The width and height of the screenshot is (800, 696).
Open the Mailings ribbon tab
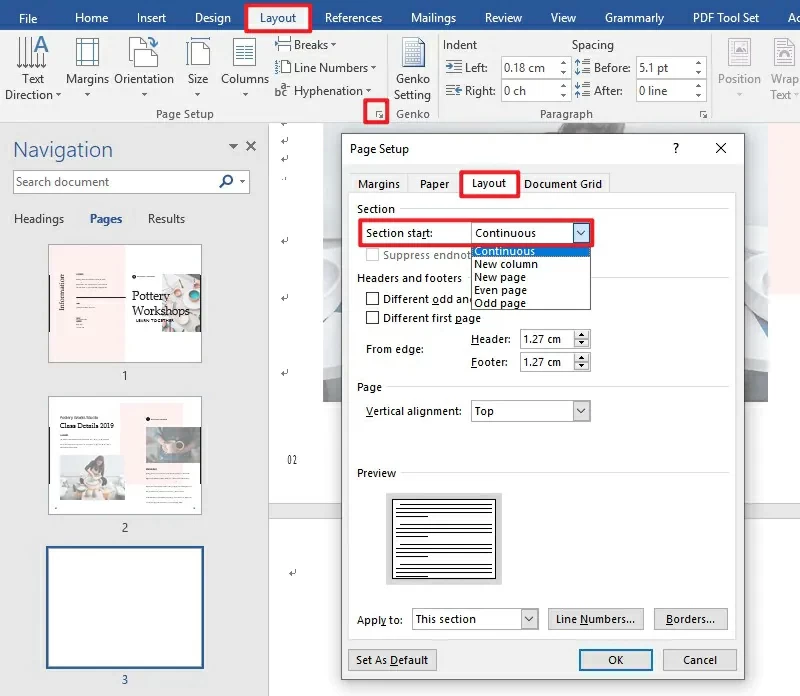pyautogui.click(x=432, y=17)
